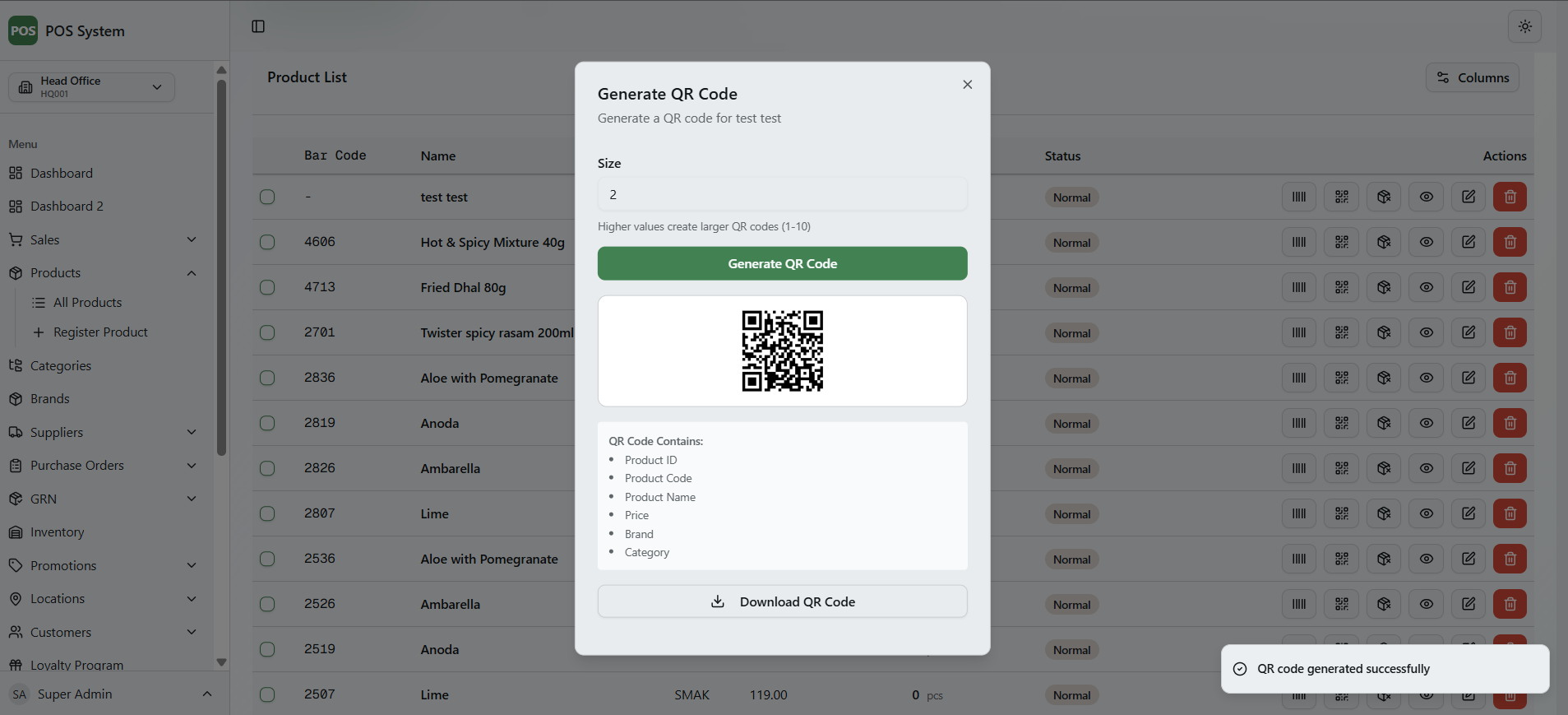View details of bar code 2836 product
The height and width of the screenshot is (715, 1568).
(x=1426, y=378)
